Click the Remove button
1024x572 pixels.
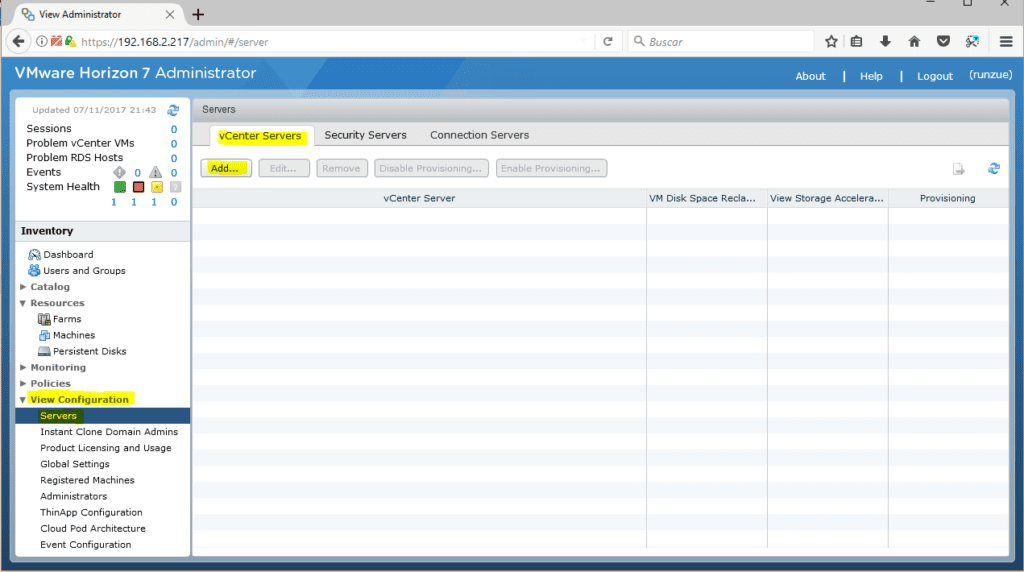(x=342, y=168)
